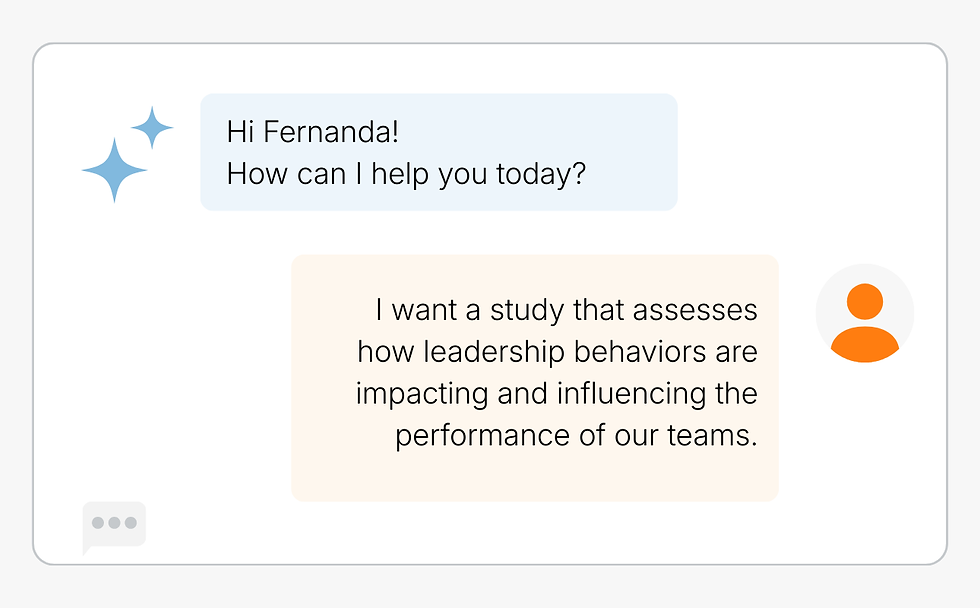This screenshot has width=980, height=608.
Task: Click the orange head of the avatar
Action: coord(864,300)
